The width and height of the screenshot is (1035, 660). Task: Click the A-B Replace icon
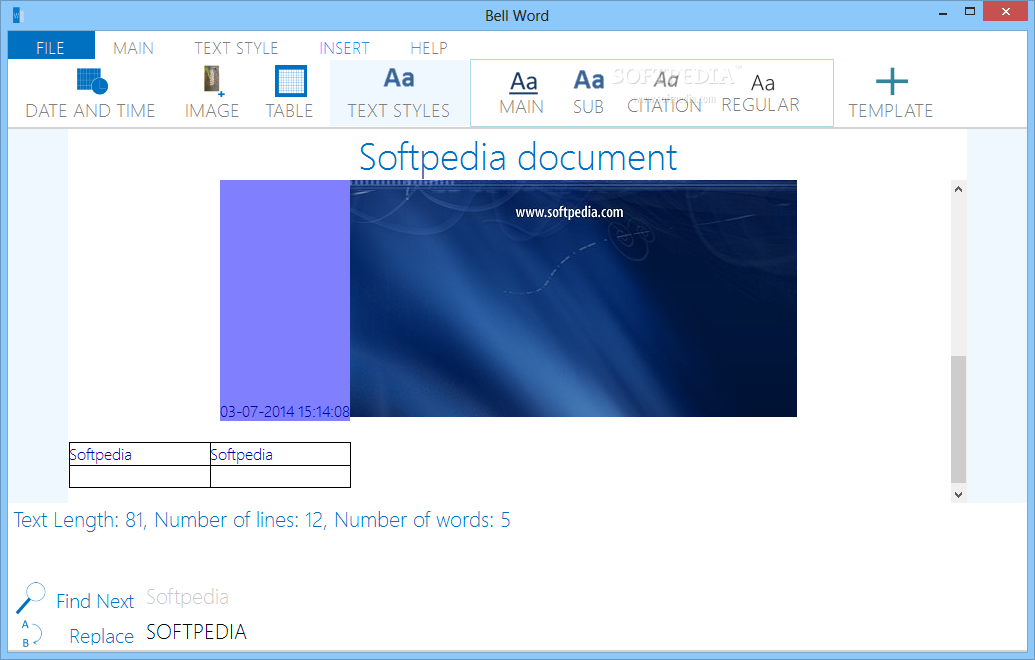[x=30, y=634]
